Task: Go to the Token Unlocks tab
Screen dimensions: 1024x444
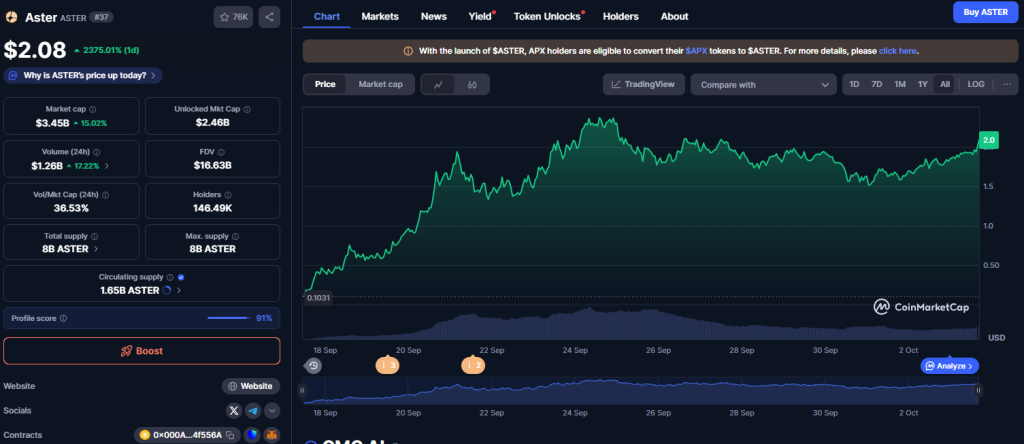Action: click(x=547, y=17)
